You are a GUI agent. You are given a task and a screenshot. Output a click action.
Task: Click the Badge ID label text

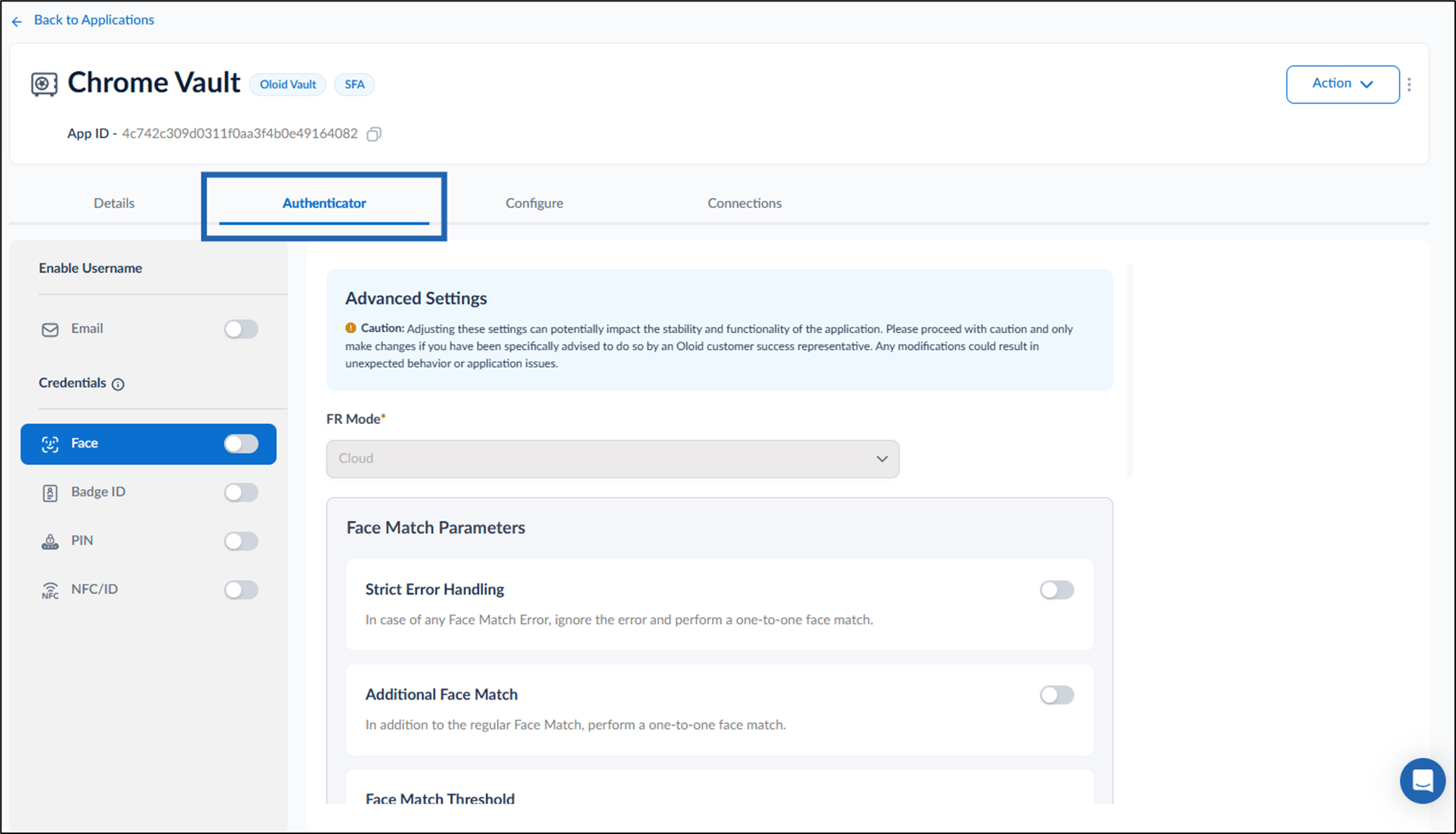point(98,492)
